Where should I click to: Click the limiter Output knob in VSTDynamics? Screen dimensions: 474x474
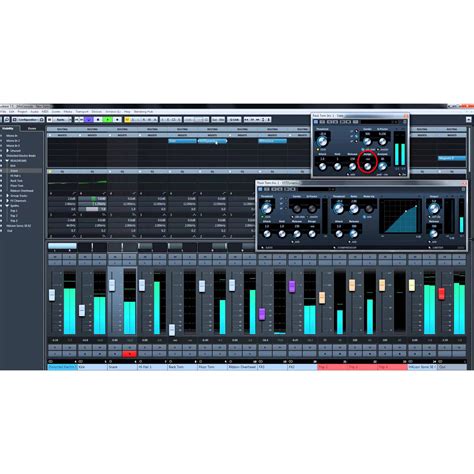pos(434,209)
